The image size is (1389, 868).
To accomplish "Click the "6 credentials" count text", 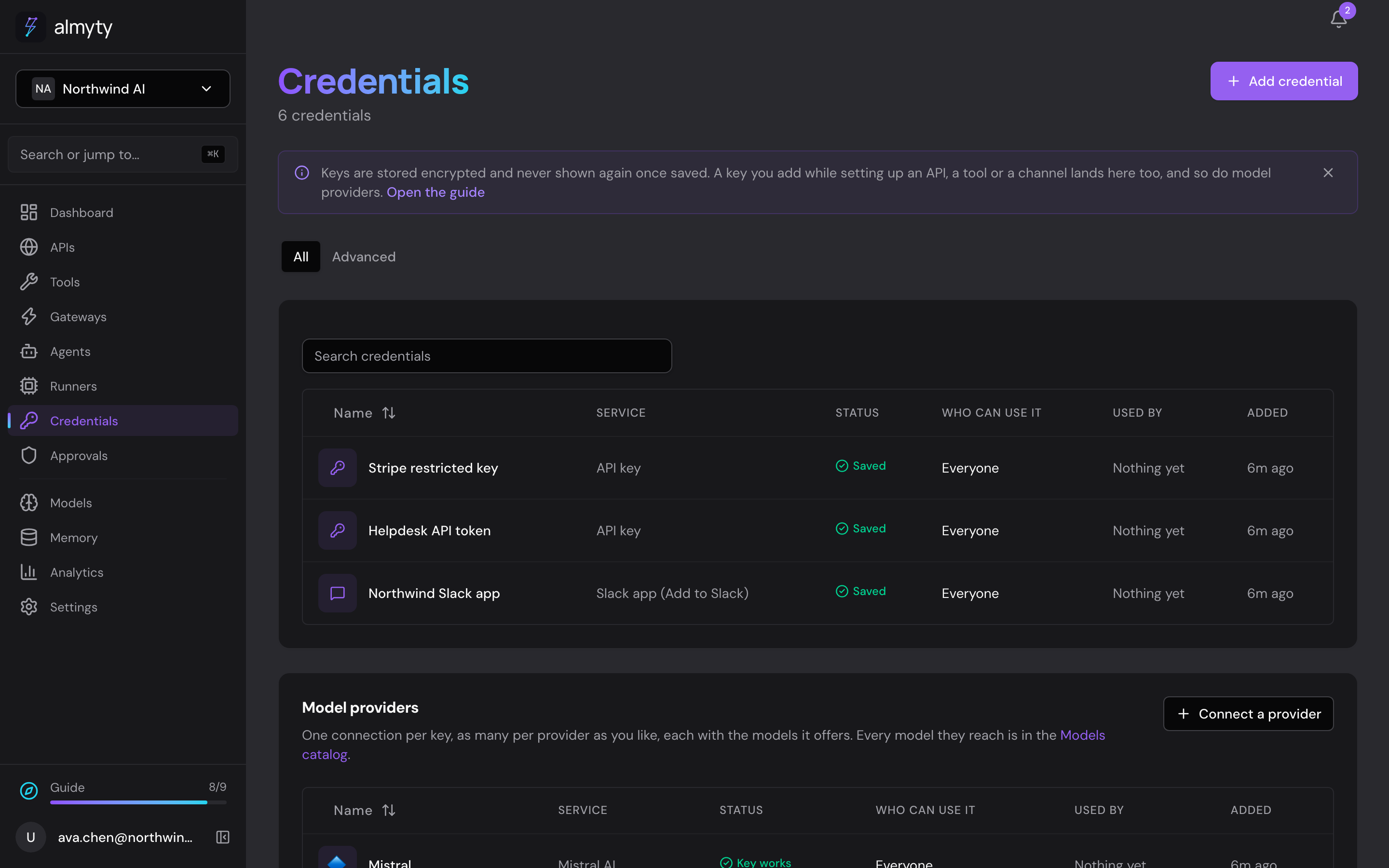I will point(324,115).
